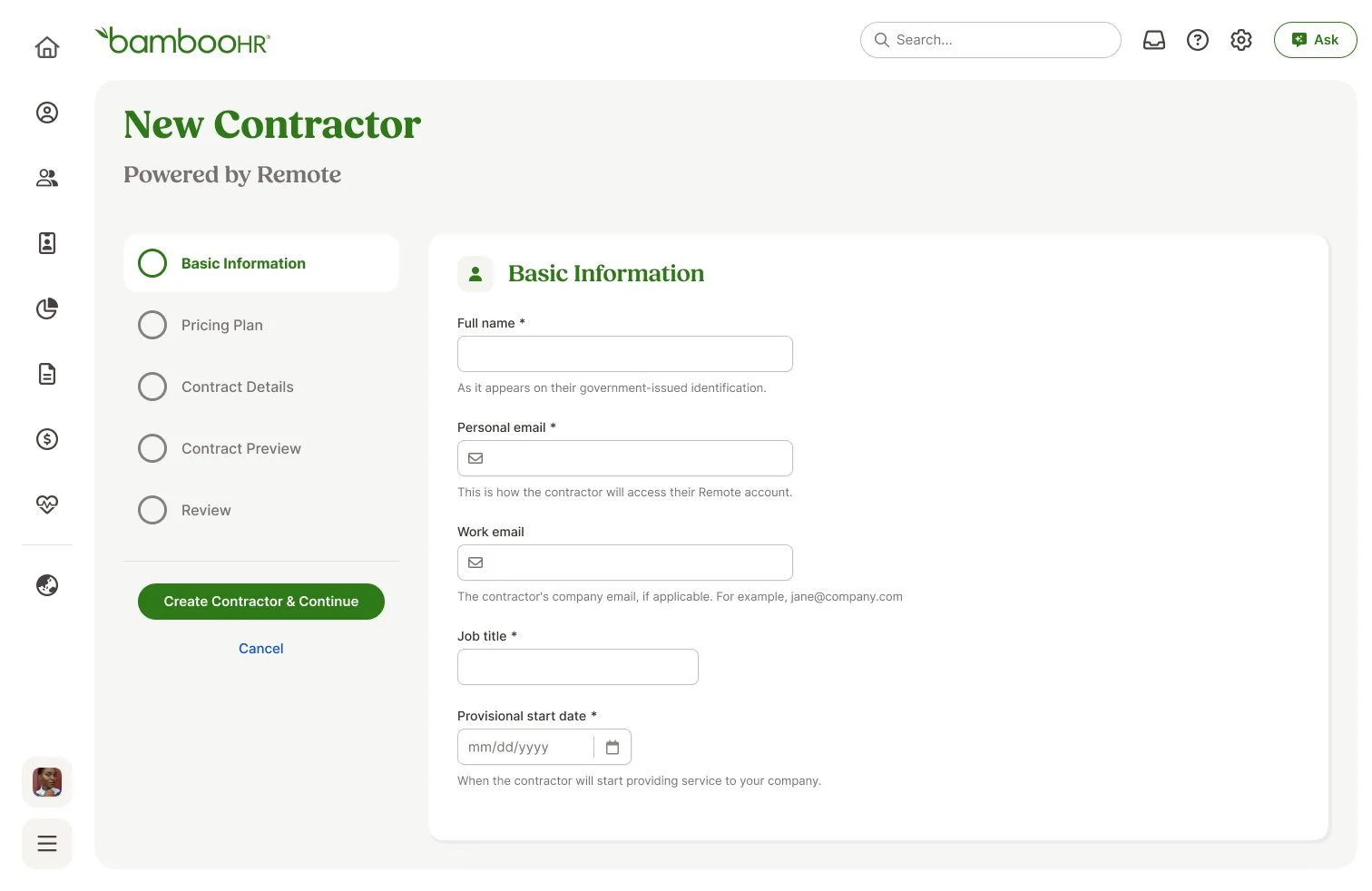Open the People directory icon

pyautogui.click(x=47, y=178)
